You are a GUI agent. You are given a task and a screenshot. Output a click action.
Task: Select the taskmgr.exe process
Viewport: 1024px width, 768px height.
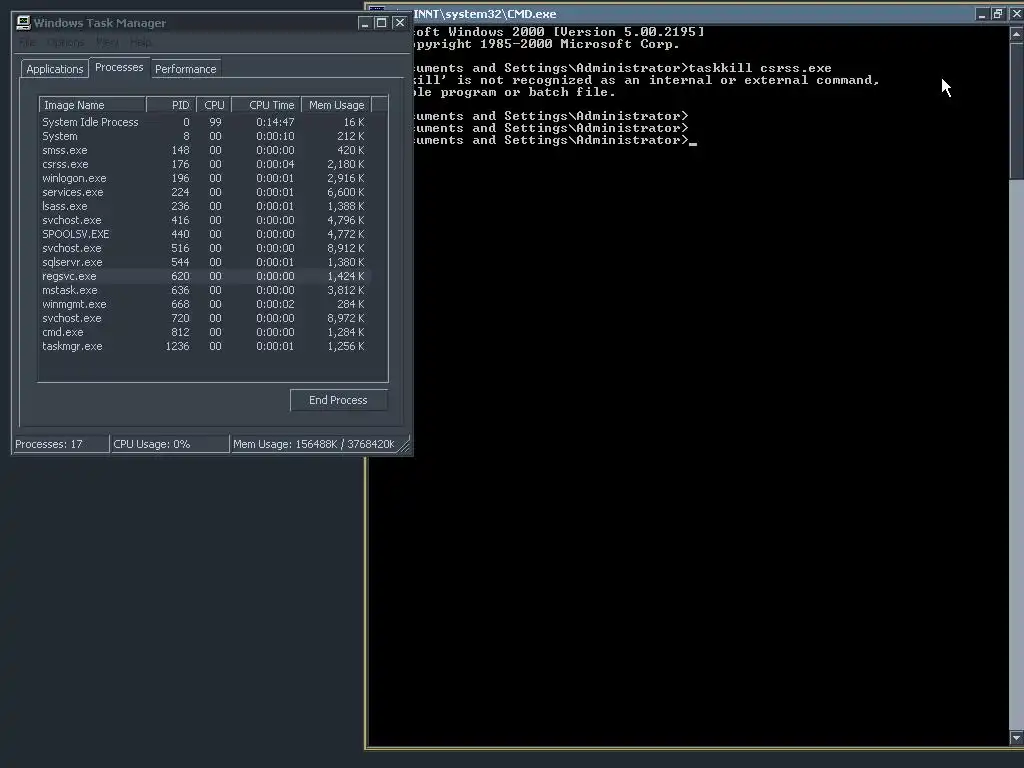pos(205,347)
